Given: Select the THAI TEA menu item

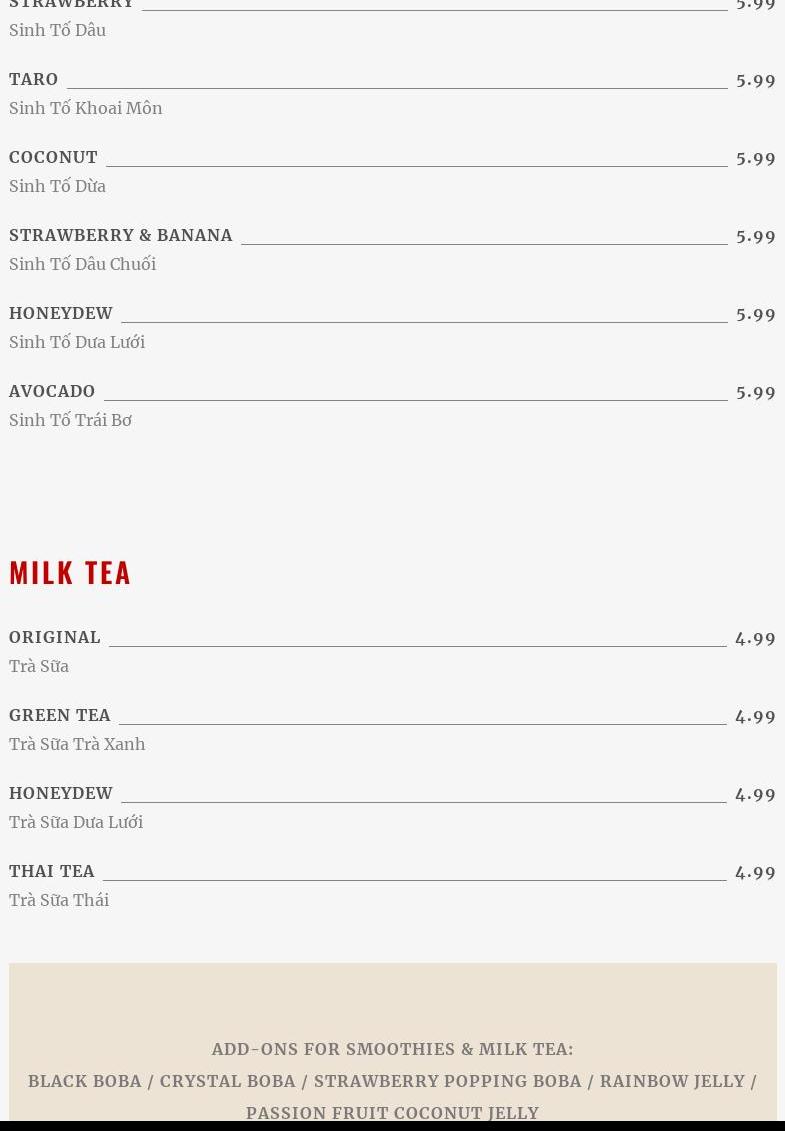Looking at the screenshot, I should click(52, 871).
